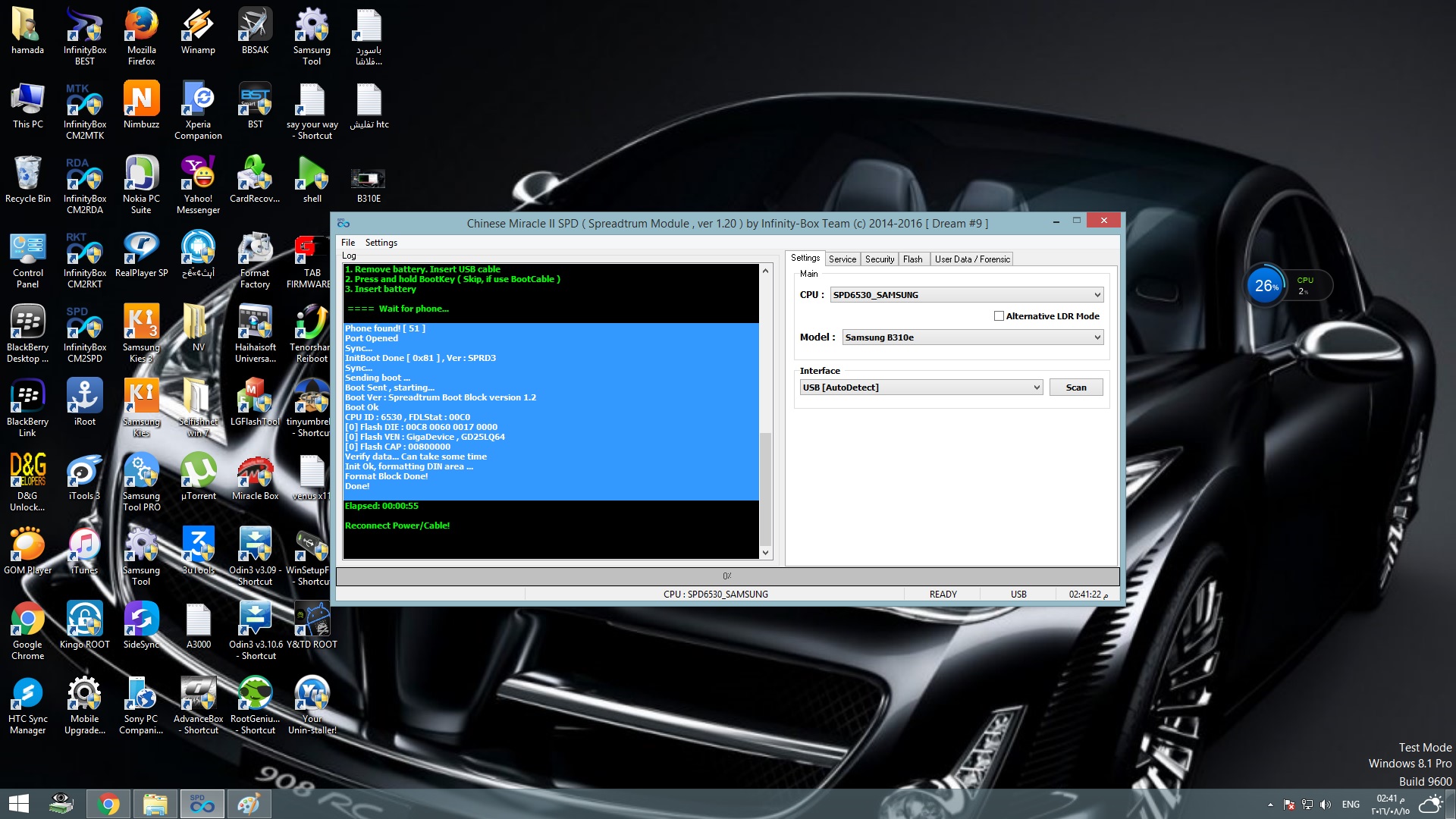The height and width of the screenshot is (819, 1456).
Task: Click taskbar Paint application icon
Action: (x=249, y=804)
